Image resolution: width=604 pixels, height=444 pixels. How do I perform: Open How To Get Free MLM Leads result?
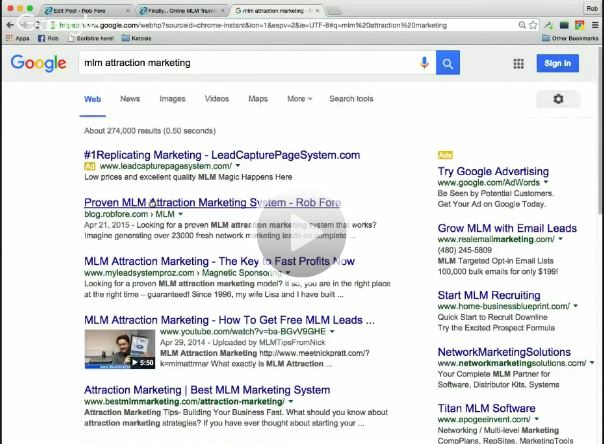(229, 320)
